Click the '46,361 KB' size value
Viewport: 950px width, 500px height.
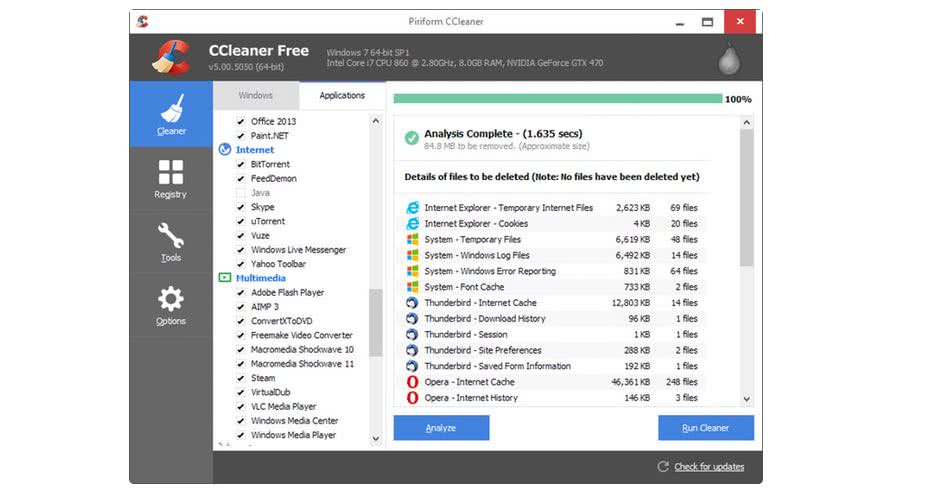coord(631,382)
